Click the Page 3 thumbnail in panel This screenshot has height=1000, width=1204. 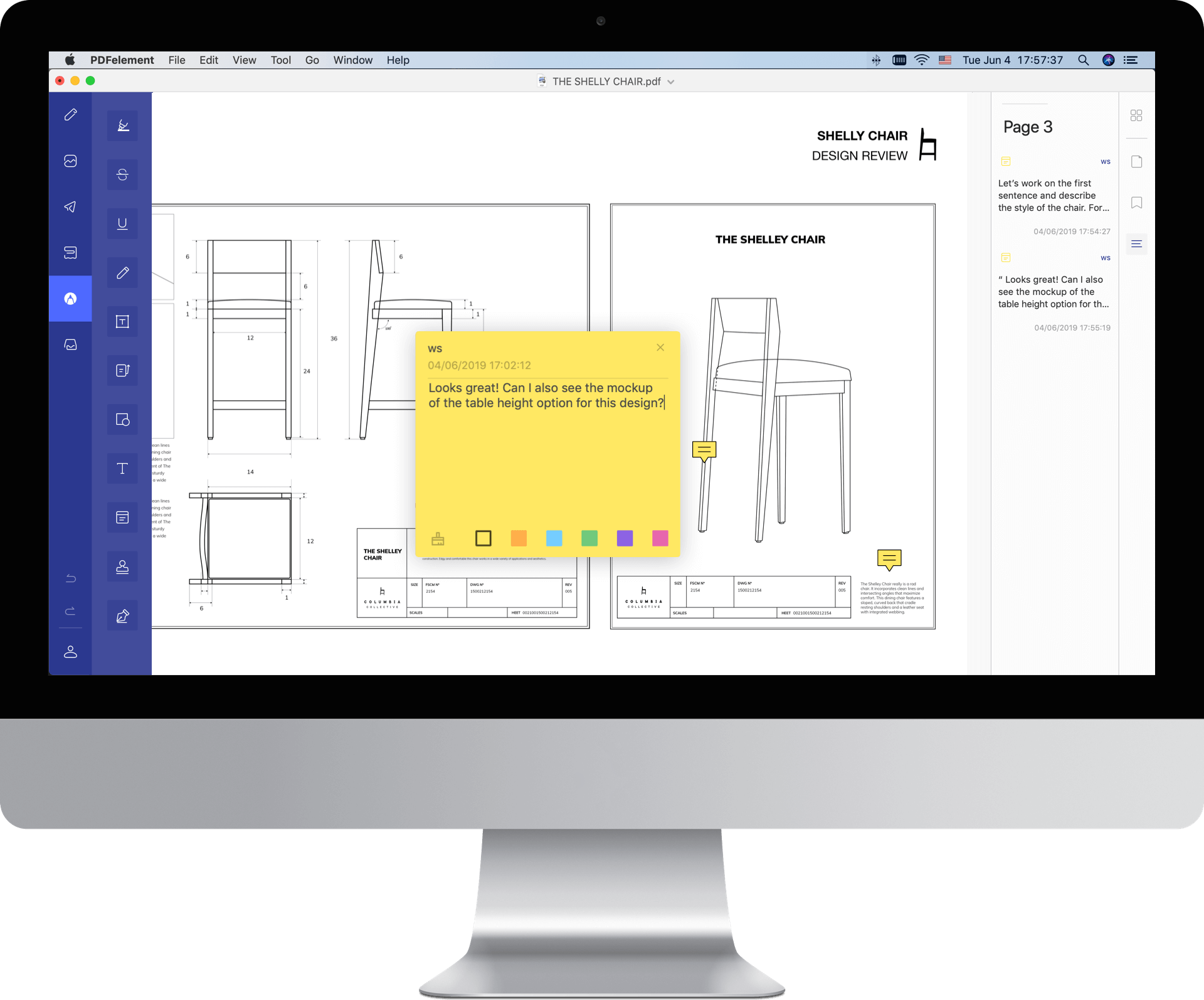click(1029, 127)
